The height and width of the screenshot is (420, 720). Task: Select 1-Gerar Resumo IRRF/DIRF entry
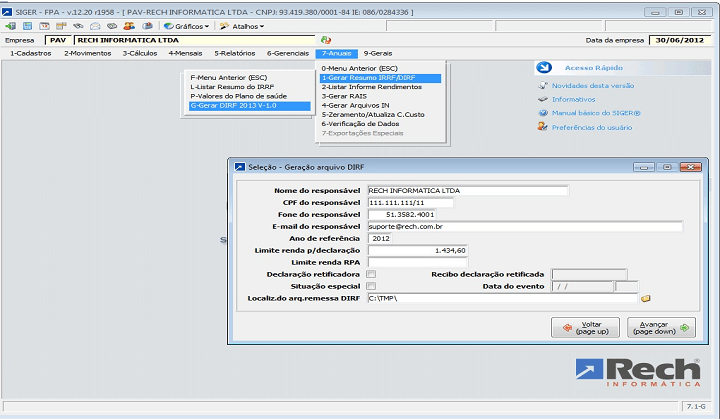point(380,78)
